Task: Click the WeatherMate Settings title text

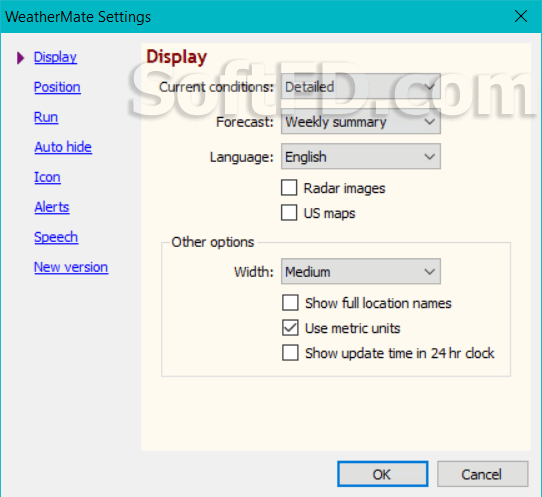Action: coord(78,17)
